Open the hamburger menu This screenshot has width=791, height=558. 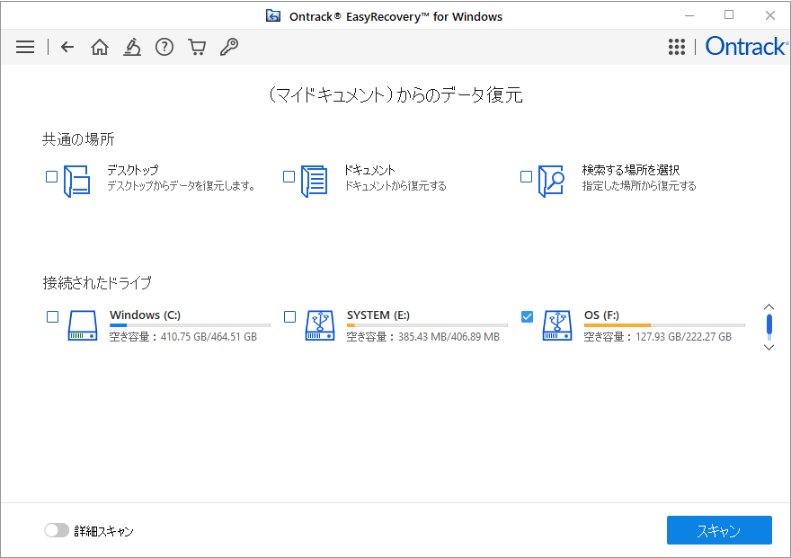[25, 47]
